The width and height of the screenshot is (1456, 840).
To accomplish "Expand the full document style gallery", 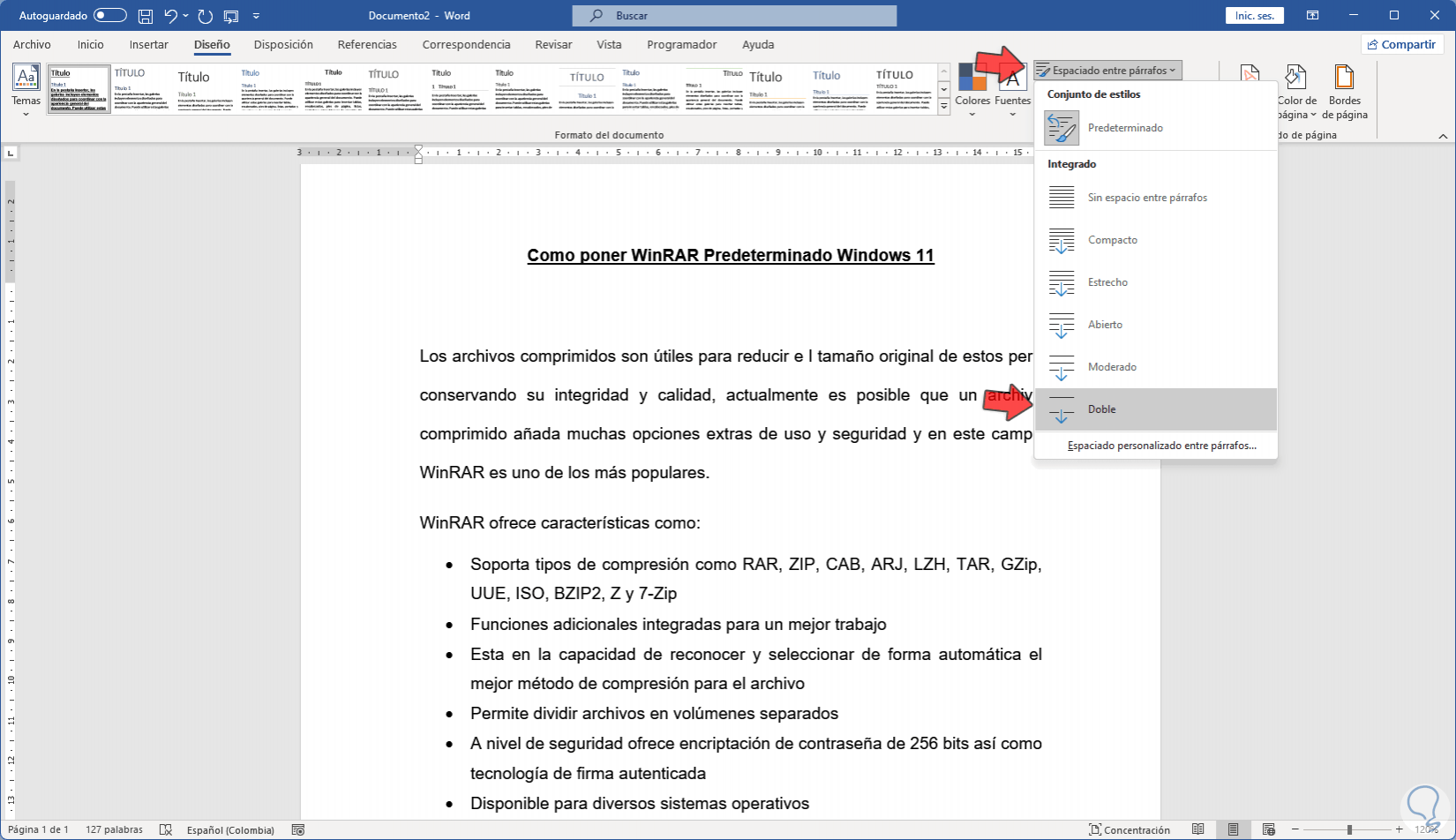I will 943,107.
